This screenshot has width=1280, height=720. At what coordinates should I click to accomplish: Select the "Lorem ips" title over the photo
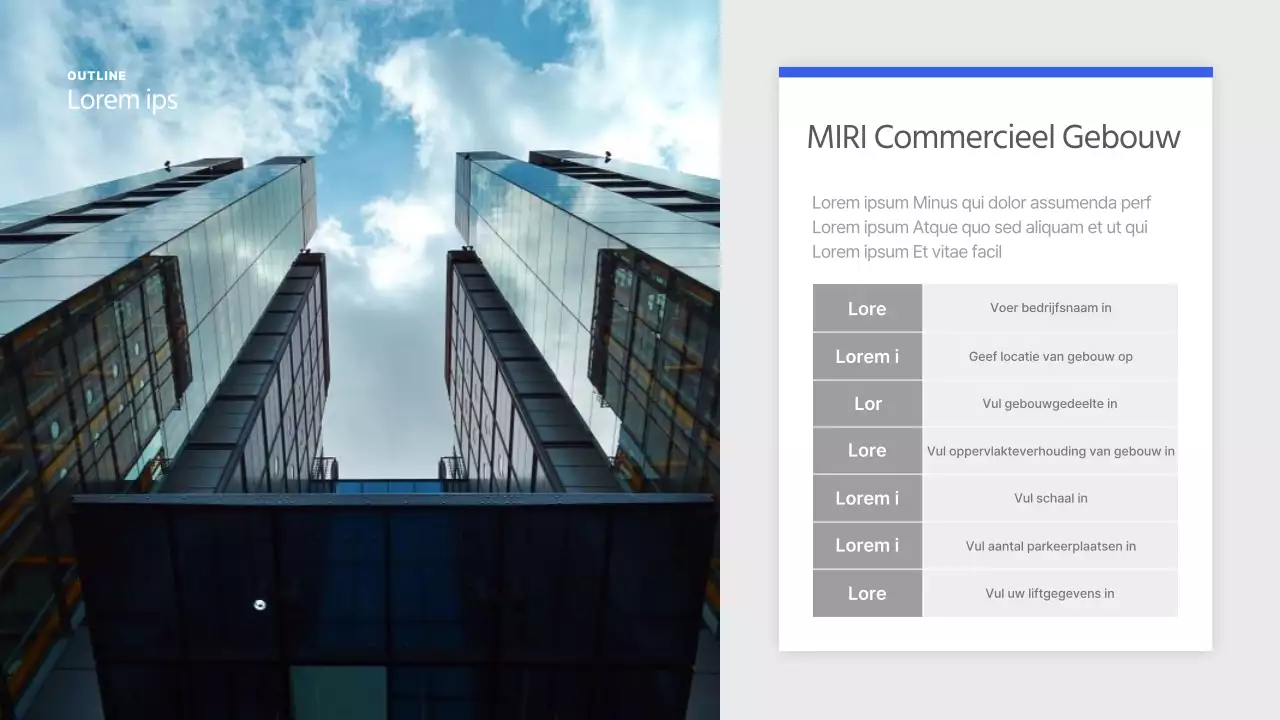[x=122, y=100]
